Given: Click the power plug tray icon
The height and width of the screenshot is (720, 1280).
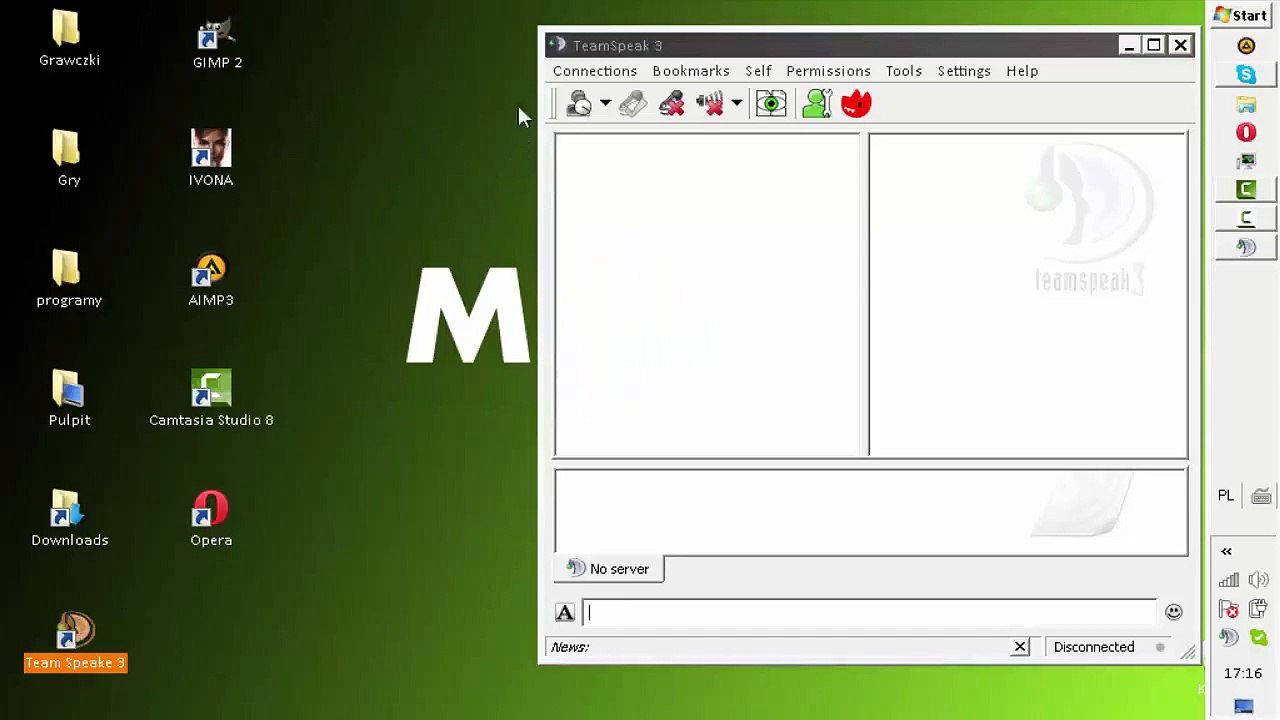Looking at the screenshot, I should pyautogui.click(x=1259, y=610).
